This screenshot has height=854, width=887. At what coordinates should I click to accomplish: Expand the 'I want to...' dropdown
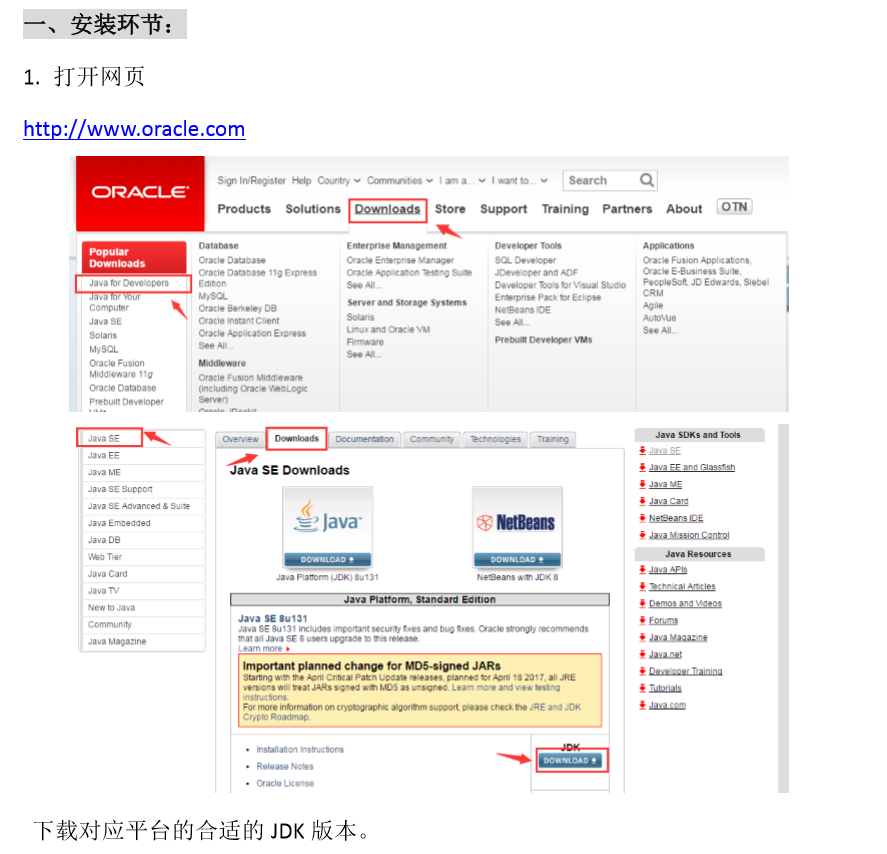click(519, 180)
